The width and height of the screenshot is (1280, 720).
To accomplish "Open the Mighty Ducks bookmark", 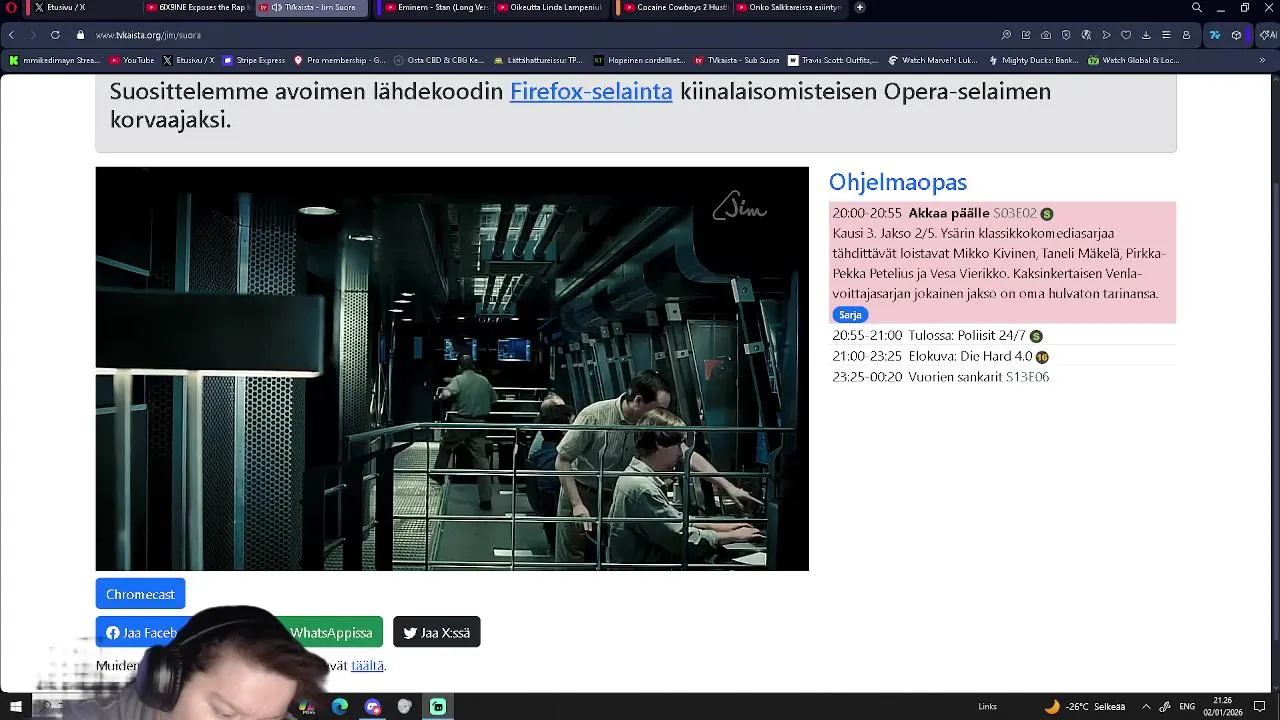I will pyautogui.click(x=1033, y=60).
